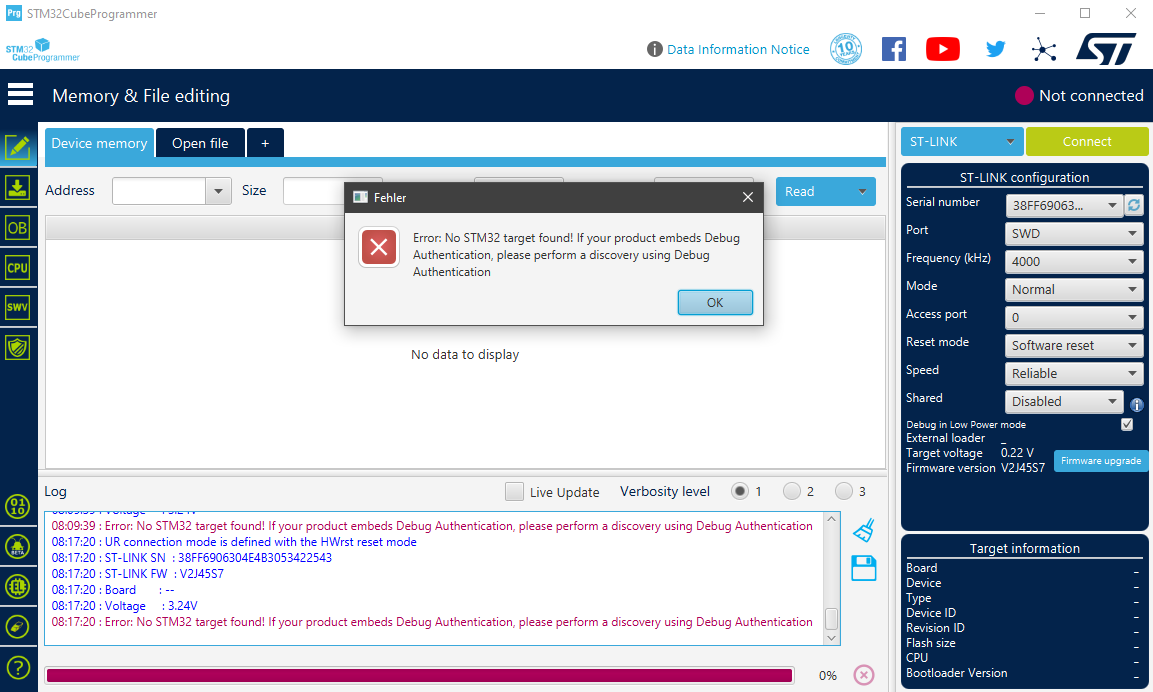1153x692 pixels.
Task: Expand the Port dropdown set to SWD
Action: pyautogui.click(x=1073, y=233)
